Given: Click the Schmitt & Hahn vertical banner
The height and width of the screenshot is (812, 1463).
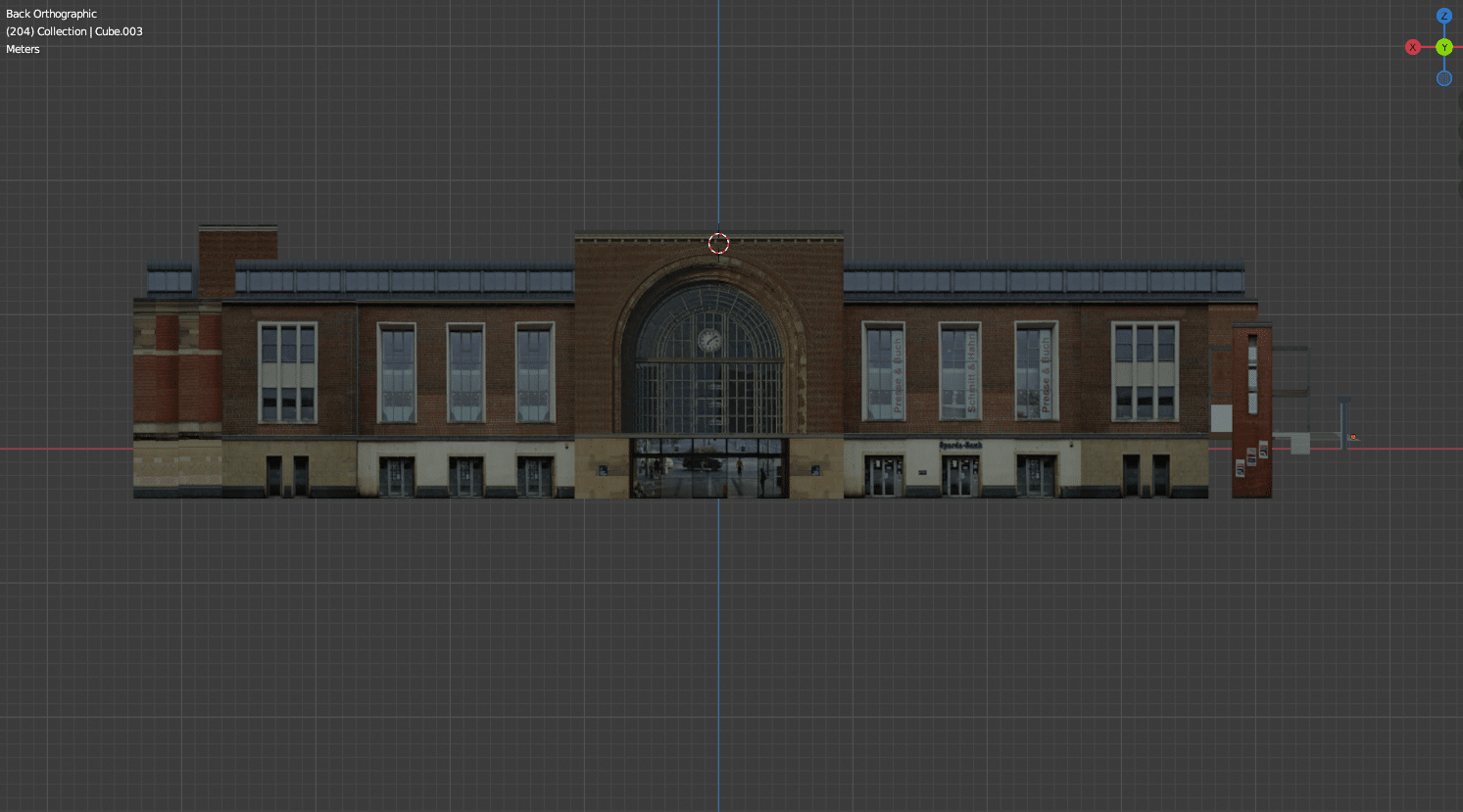Looking at the screenshot, I should click(x=971, y=372).
